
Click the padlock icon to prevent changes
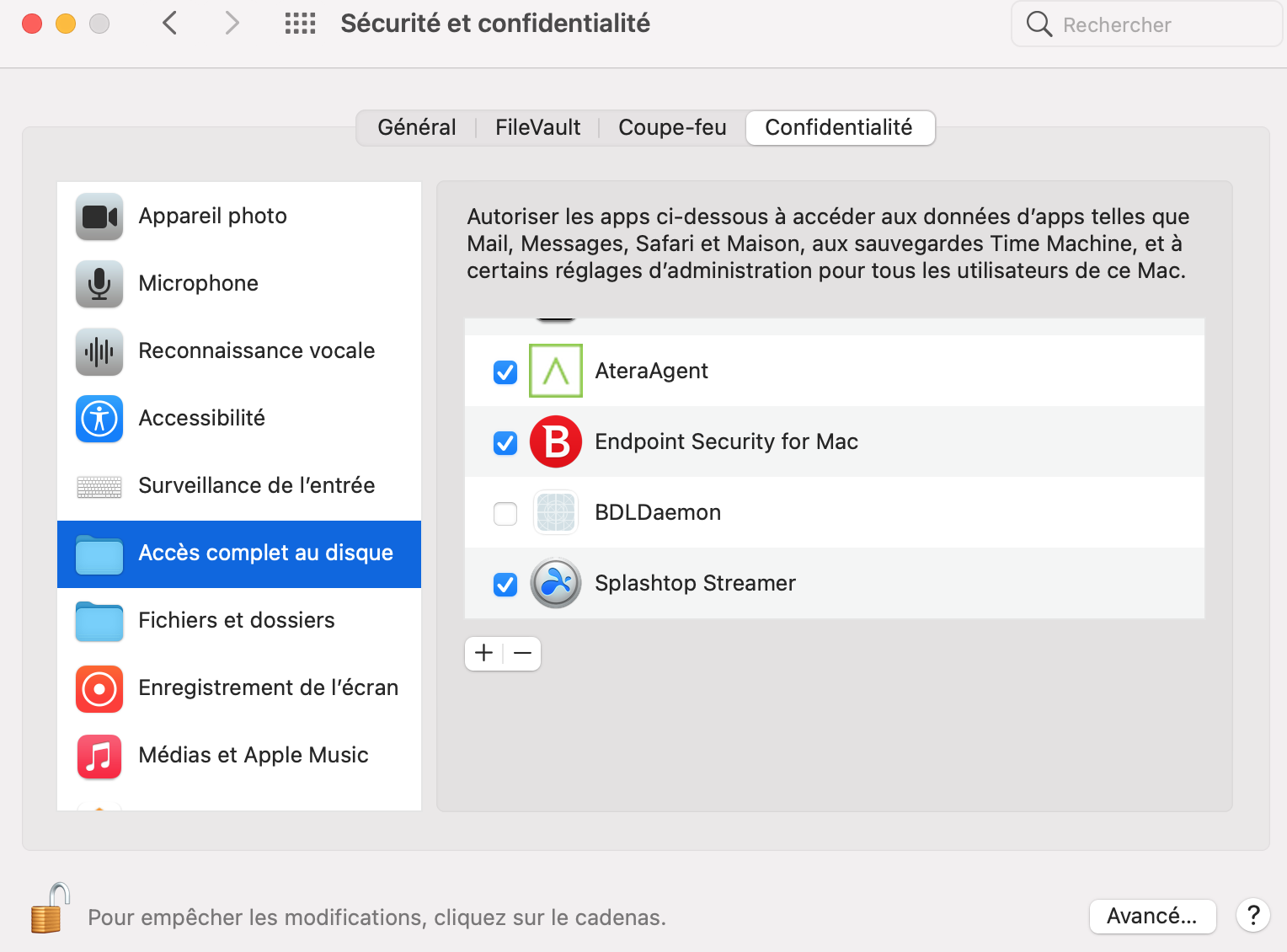[49, 910]
